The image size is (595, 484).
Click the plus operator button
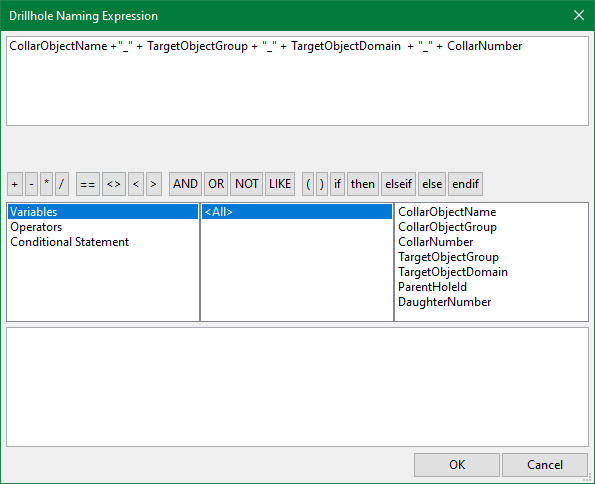click(15, 184)
